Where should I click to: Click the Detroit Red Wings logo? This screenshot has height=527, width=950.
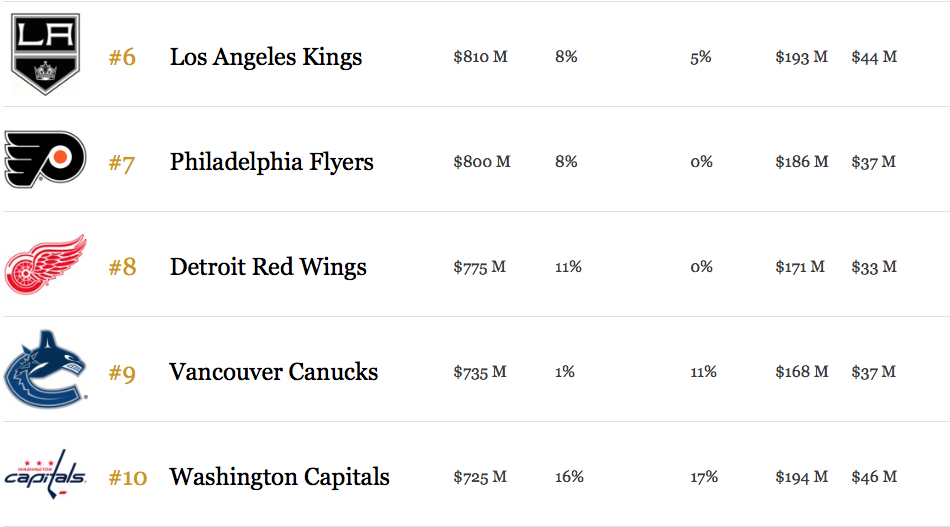(45, 265)
